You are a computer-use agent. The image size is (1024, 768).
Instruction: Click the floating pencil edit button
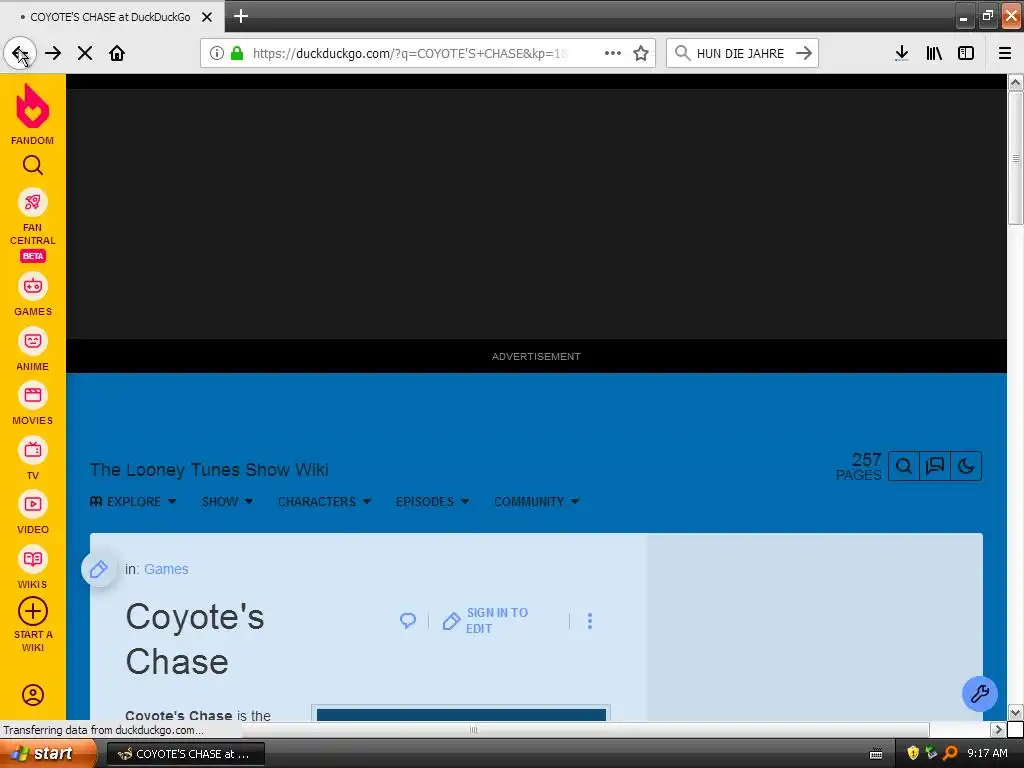[99, 569]
